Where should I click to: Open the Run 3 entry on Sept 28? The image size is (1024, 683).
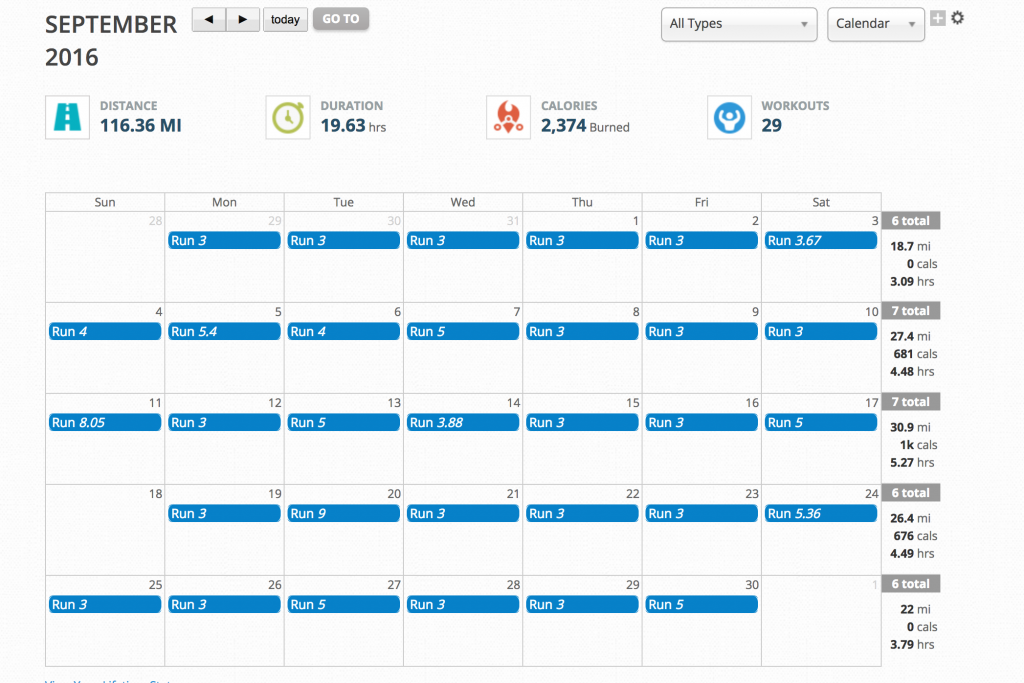pyautogui.click(x=462, y=605)
